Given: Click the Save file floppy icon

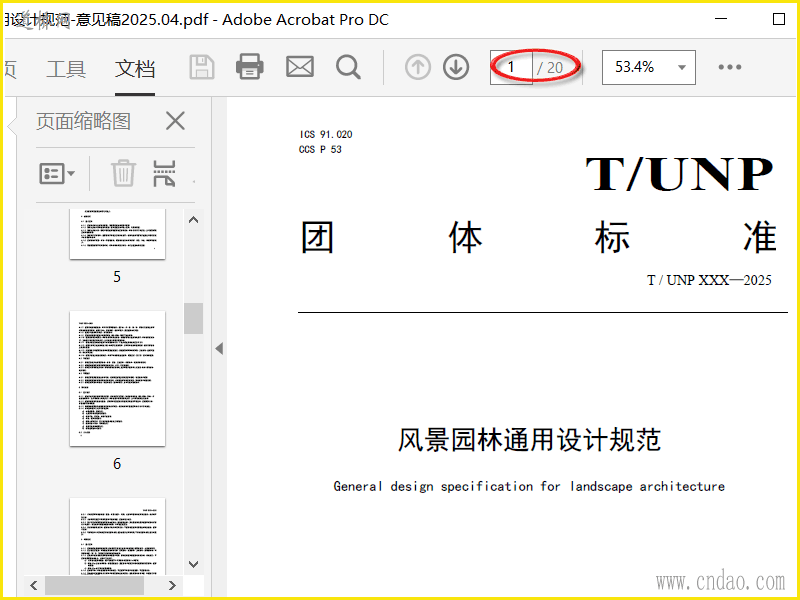Looking at the screenshot, I should point(202,67).
